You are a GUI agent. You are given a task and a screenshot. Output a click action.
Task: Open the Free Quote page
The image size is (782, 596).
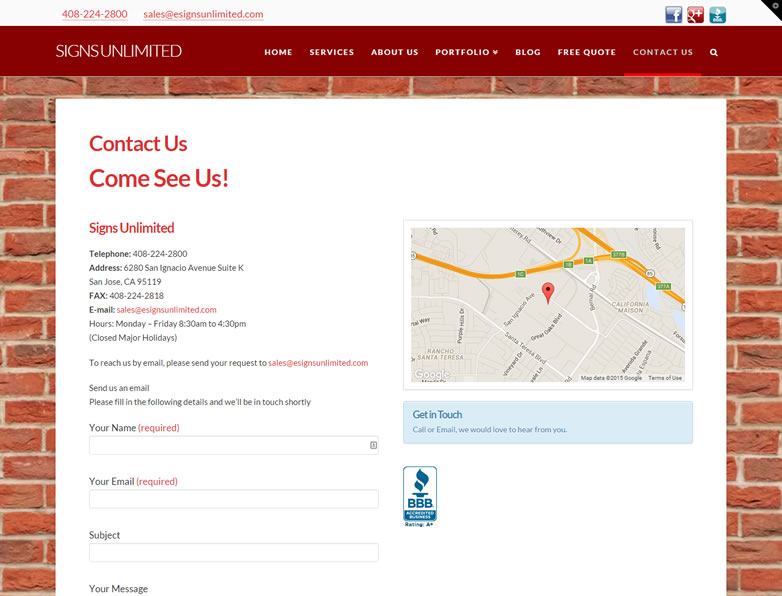[586, 52]
